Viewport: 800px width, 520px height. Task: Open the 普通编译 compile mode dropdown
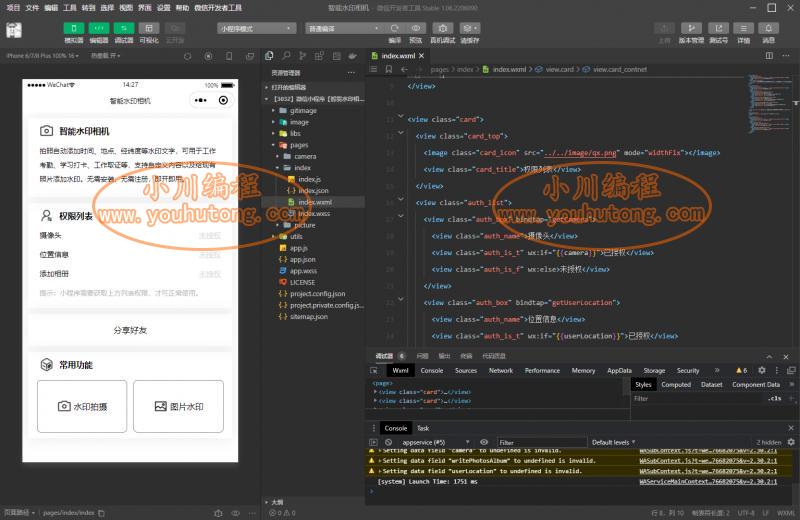tap(344, 29)
